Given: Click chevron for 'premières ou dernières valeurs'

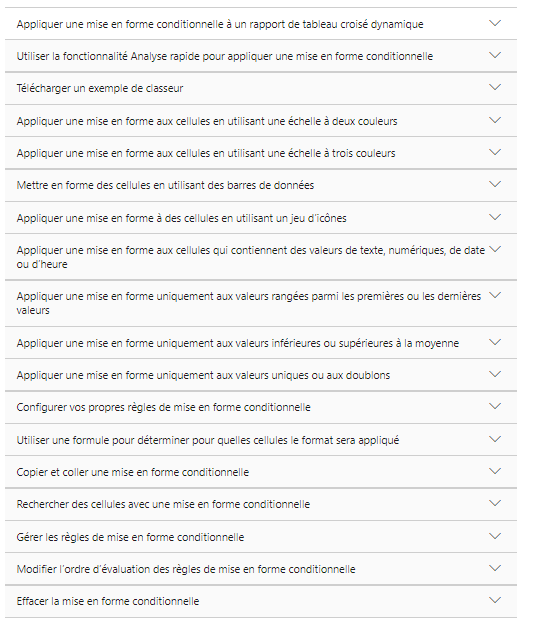Looking at the screenshot, I should (495, 296).
